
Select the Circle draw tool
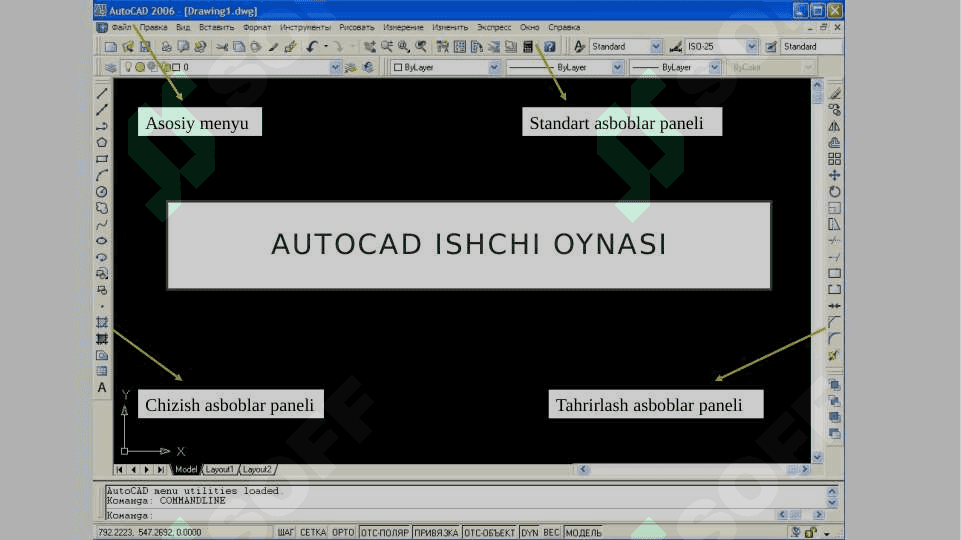tap(102, 192)
